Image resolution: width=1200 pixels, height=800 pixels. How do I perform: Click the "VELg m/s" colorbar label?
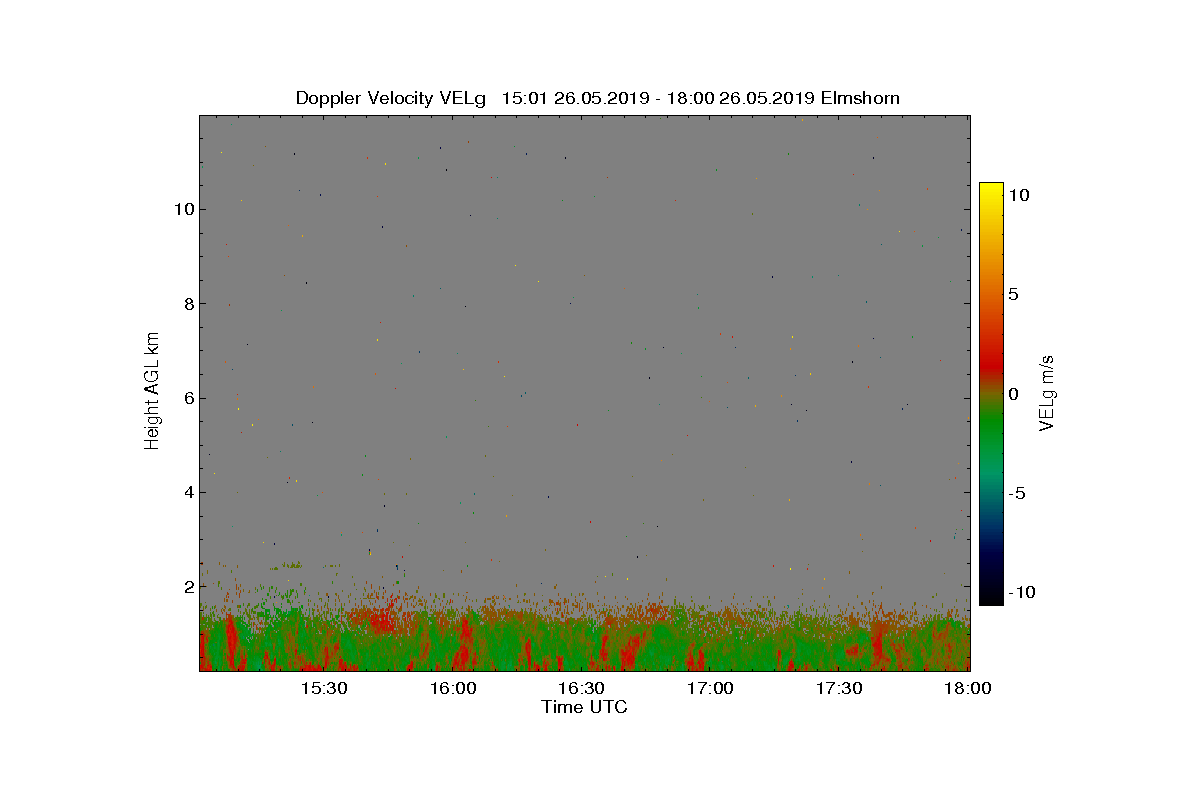[x=1047, y=393]
